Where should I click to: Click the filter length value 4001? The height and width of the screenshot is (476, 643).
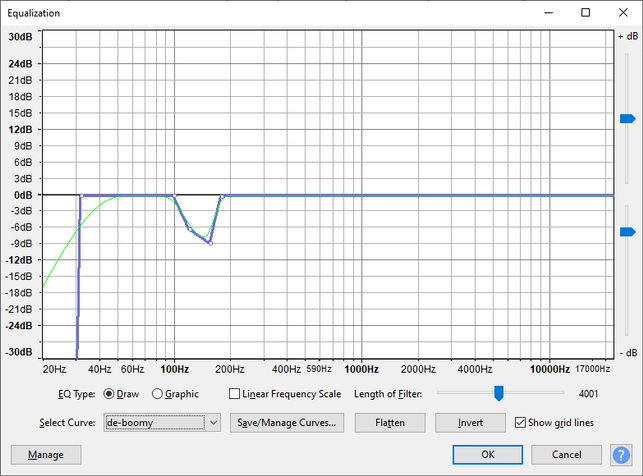(x=588, y=394)
